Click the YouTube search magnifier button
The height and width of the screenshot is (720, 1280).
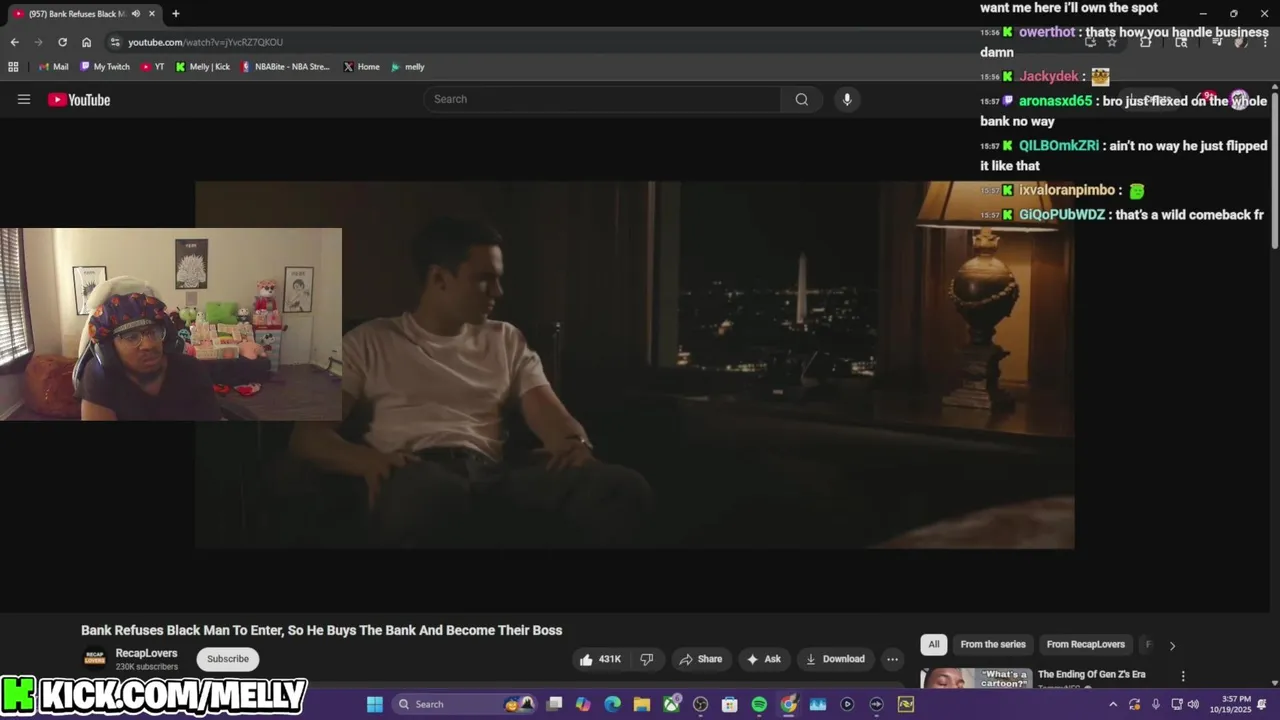tap(802, 99)
